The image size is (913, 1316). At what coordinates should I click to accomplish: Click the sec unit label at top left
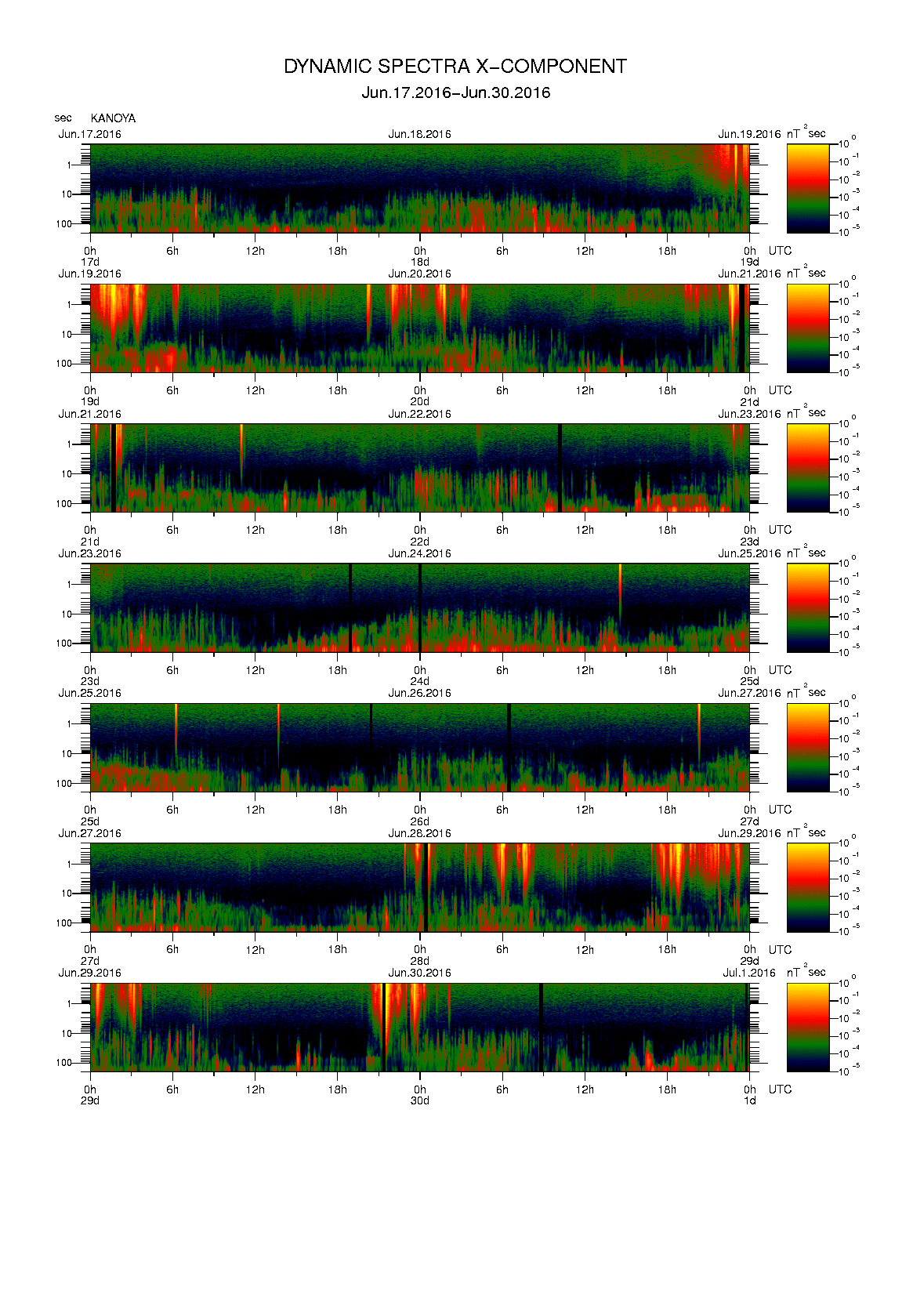pos(63,118)
